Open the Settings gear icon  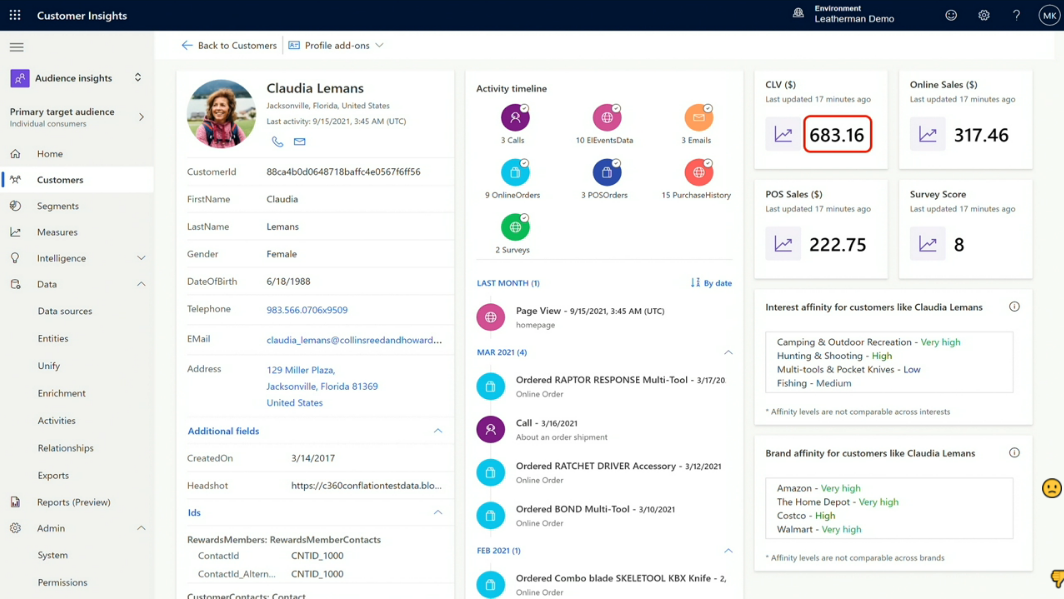(983, 16)
